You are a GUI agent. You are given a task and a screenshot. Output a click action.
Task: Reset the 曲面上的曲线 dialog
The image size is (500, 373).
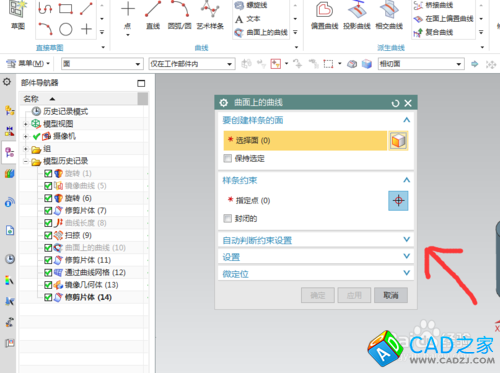[395, 103]
